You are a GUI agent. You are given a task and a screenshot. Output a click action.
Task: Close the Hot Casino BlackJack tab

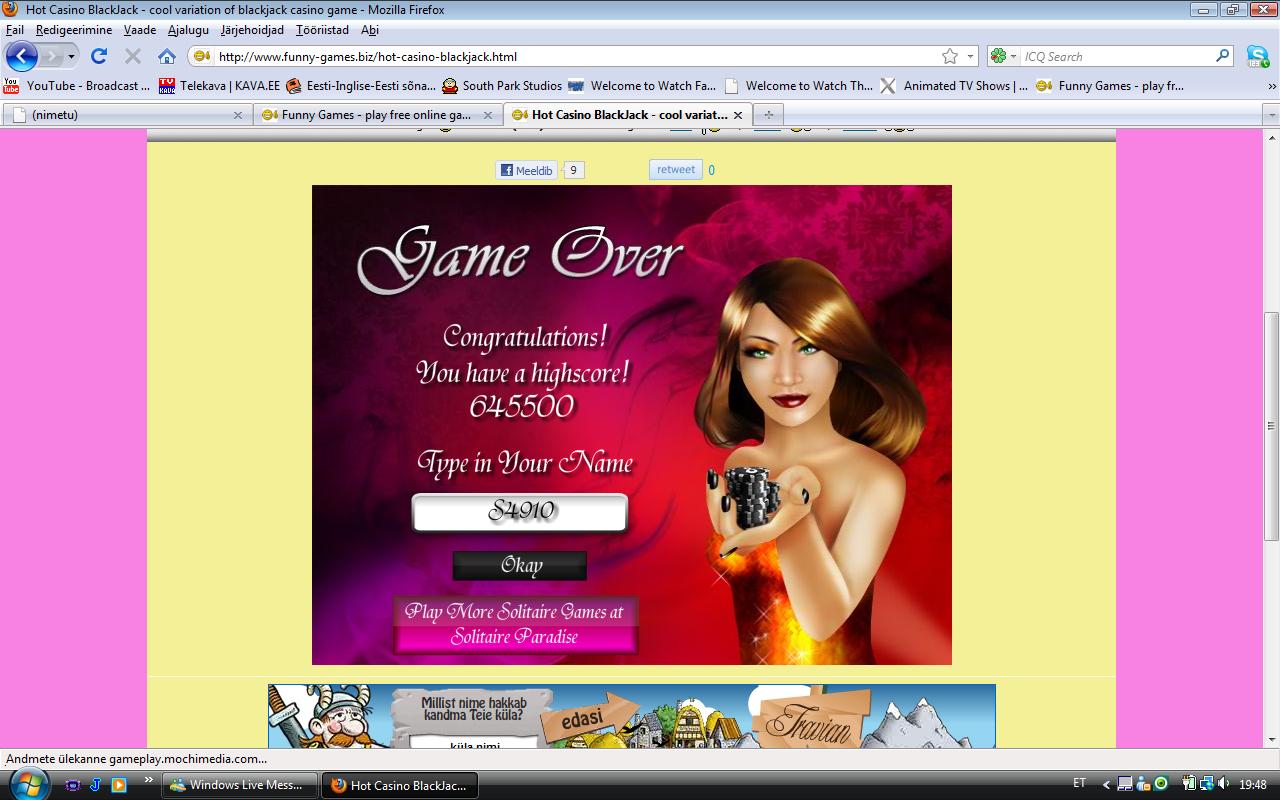click(738, 115)
